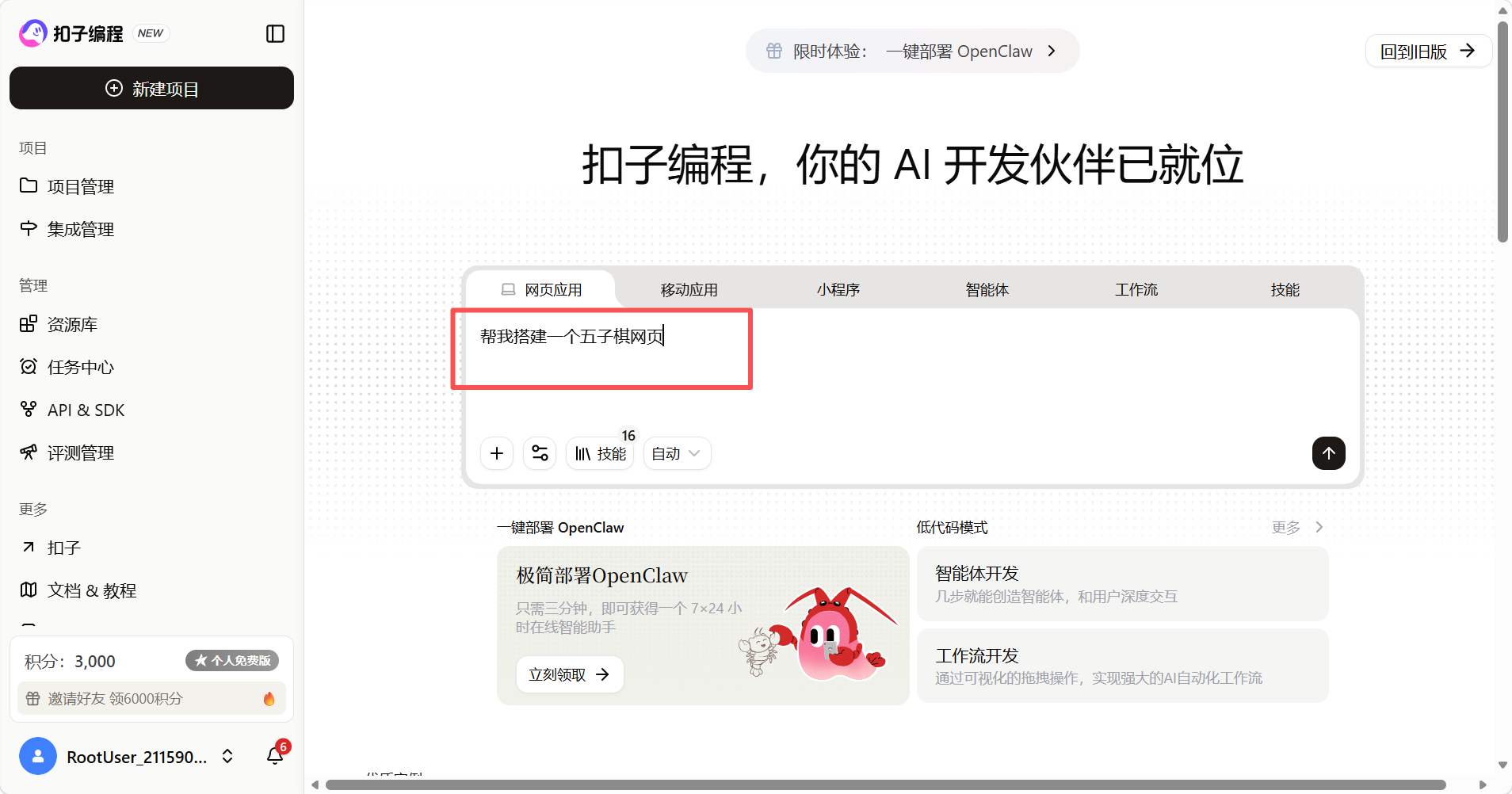Select the 小程序 tab
Screen dimensions: 1512x794
click(x=838, y=289)
